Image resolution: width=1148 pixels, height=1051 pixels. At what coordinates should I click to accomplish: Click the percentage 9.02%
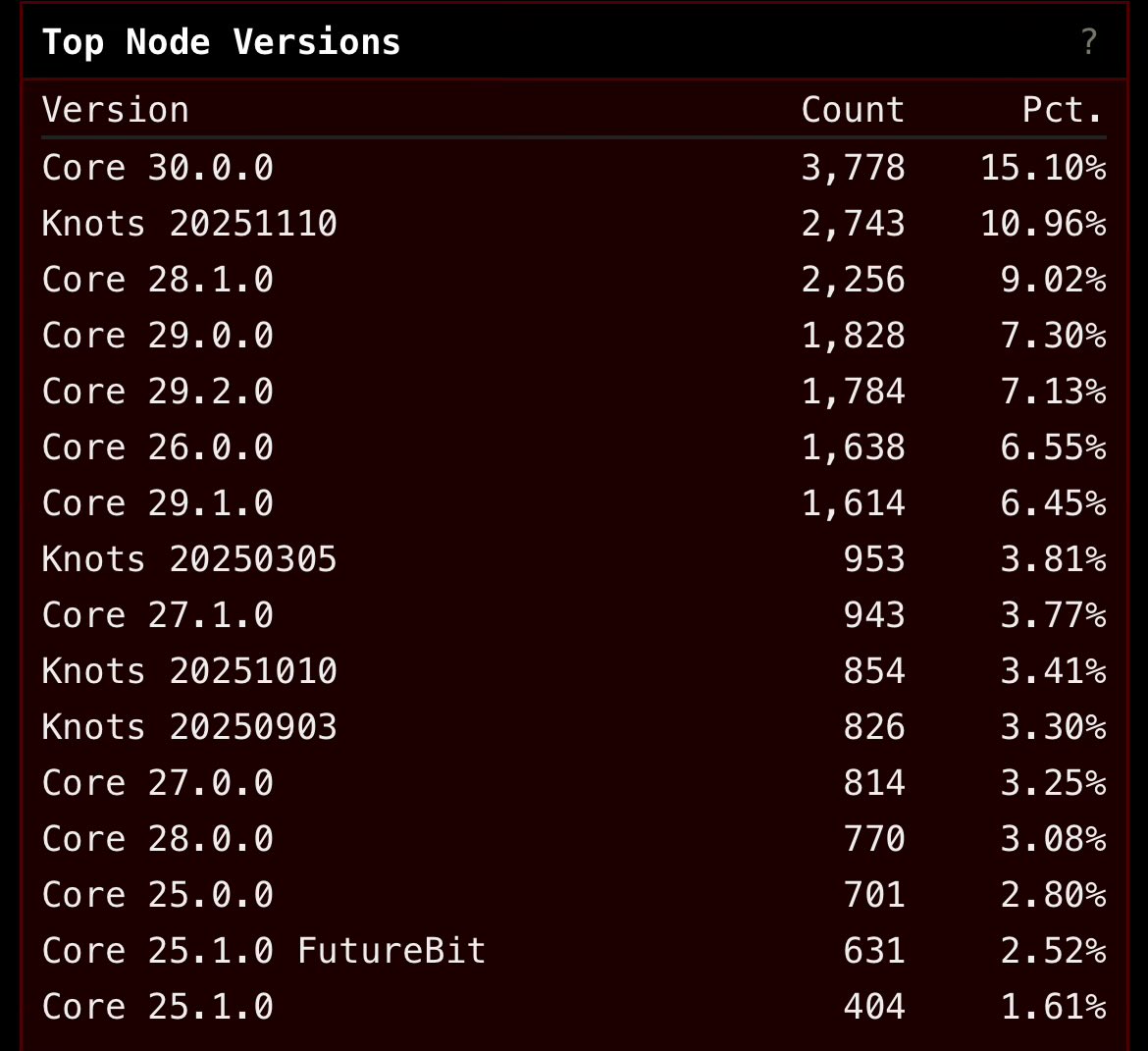1054,280
